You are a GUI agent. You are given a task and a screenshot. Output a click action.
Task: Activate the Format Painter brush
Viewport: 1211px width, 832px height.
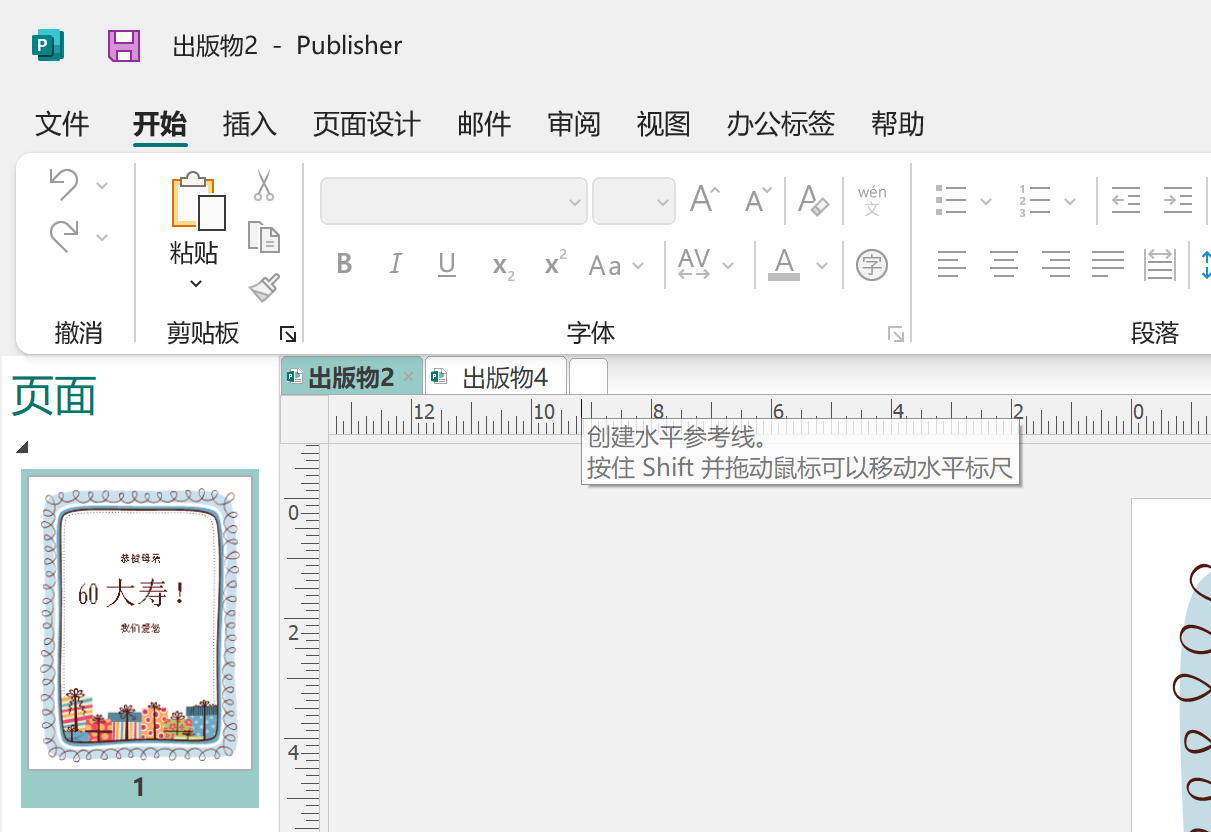coord(264,288)
